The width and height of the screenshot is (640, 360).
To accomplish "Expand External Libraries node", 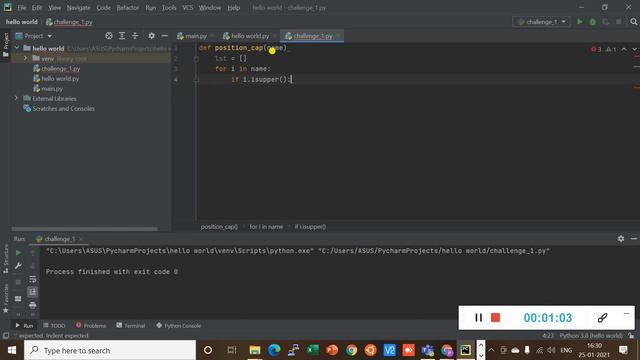I will 16,98.
